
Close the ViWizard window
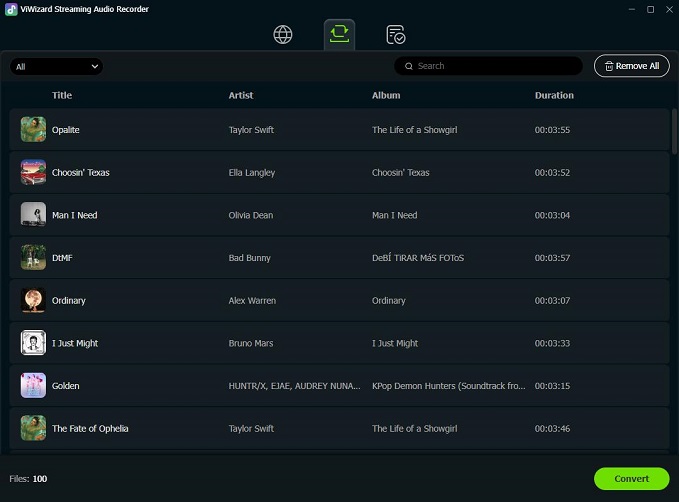coord(669,9)
